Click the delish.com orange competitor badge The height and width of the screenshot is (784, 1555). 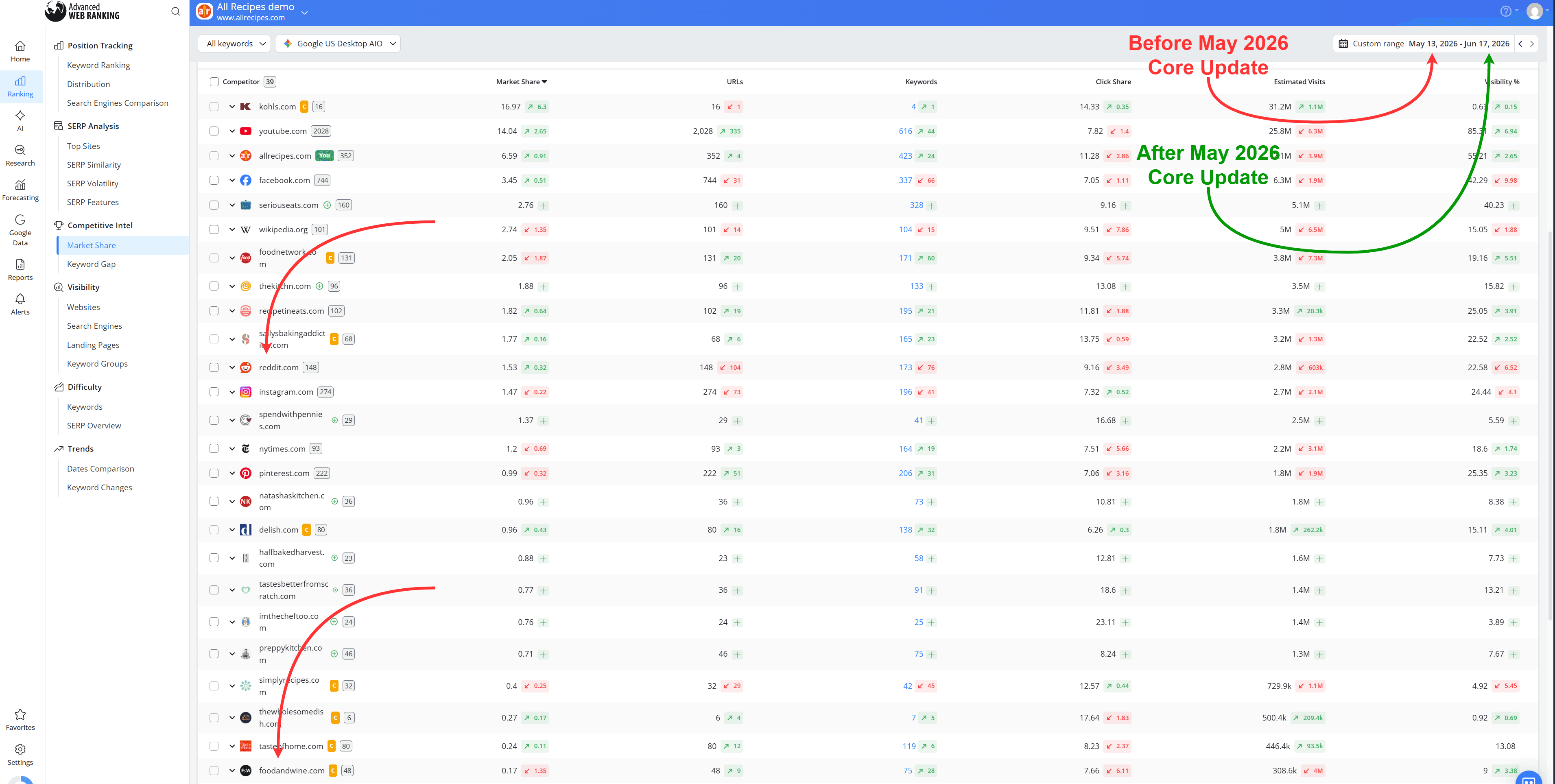(307, 530)
